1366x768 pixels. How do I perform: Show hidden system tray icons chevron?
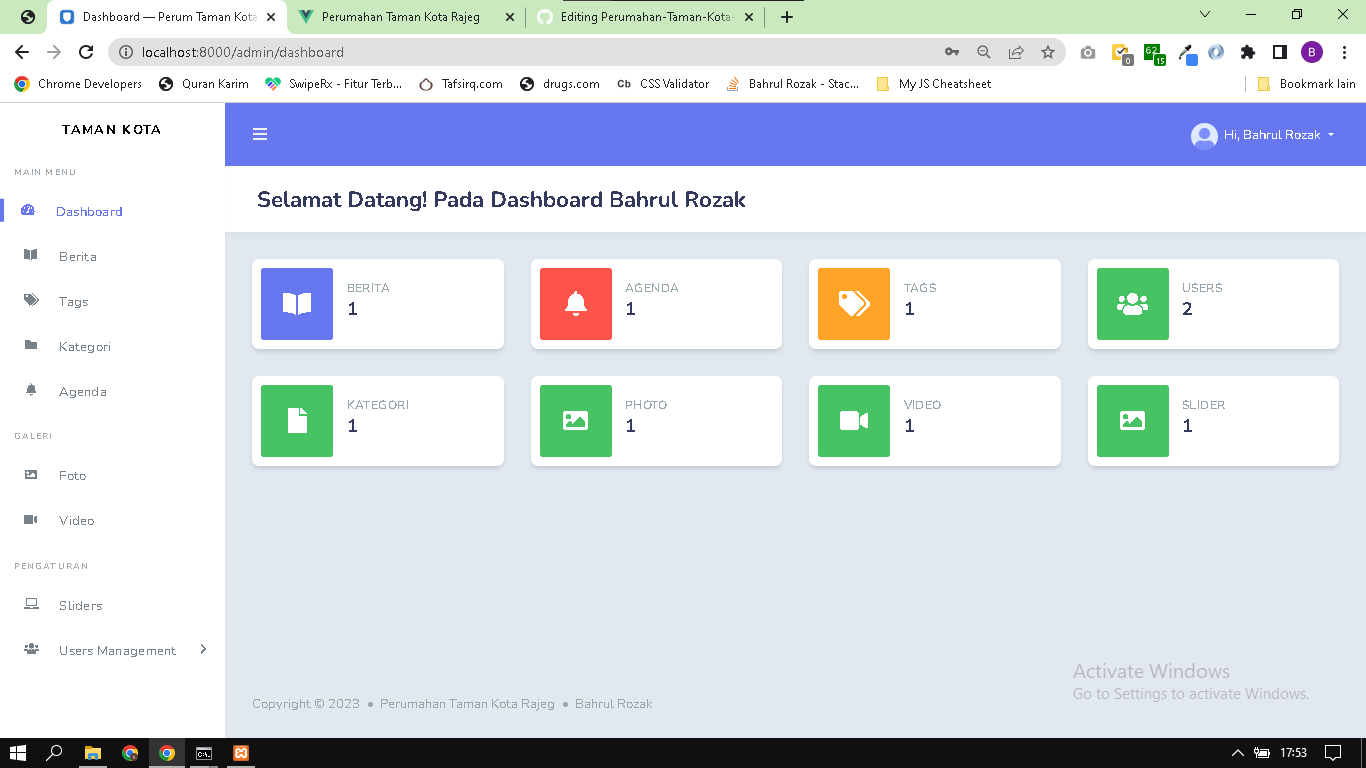coord(1237,753)
